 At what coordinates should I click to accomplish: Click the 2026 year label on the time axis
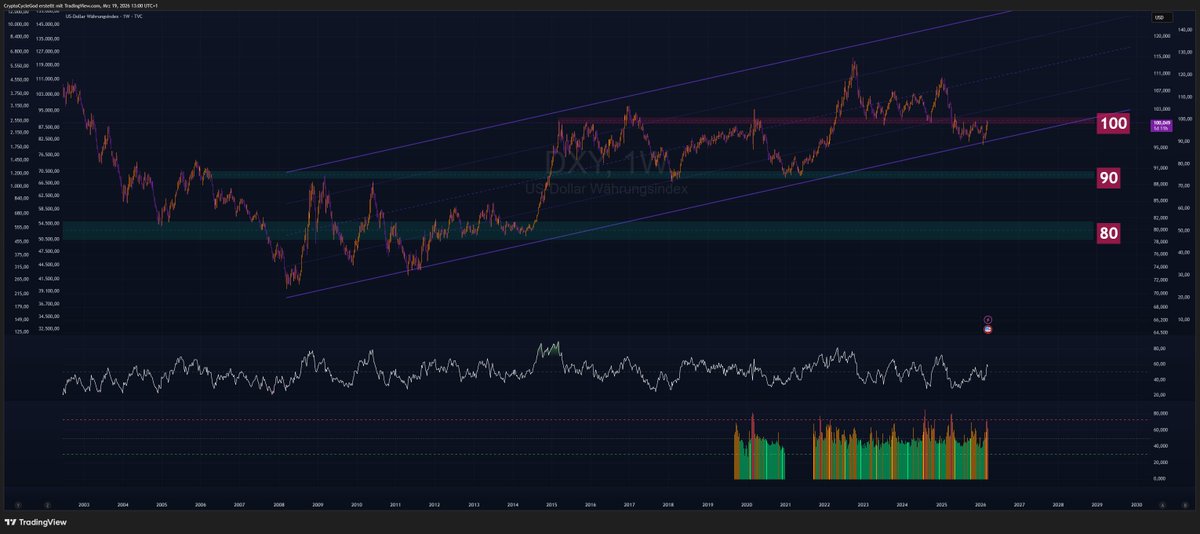coord(980,505)
